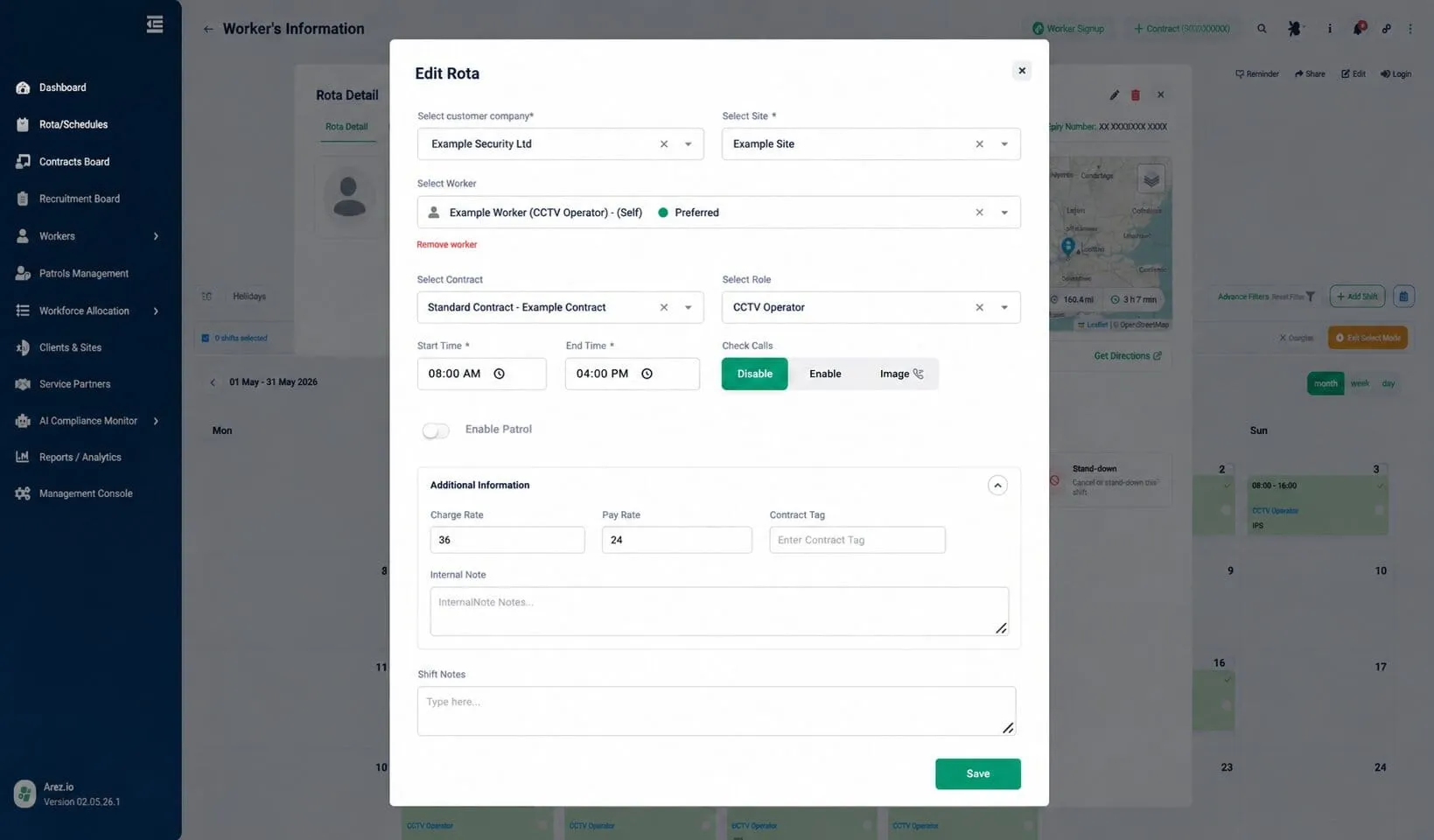Clear the CCTV Operator role

(979, 307)
